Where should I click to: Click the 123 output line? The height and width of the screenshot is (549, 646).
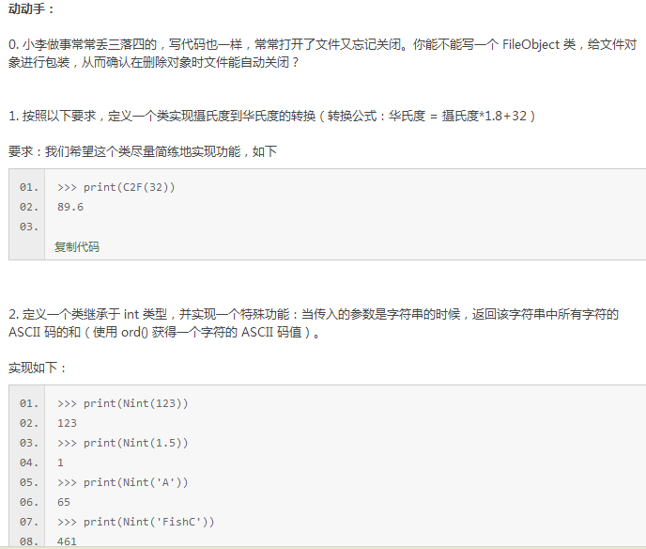point(67,423)
